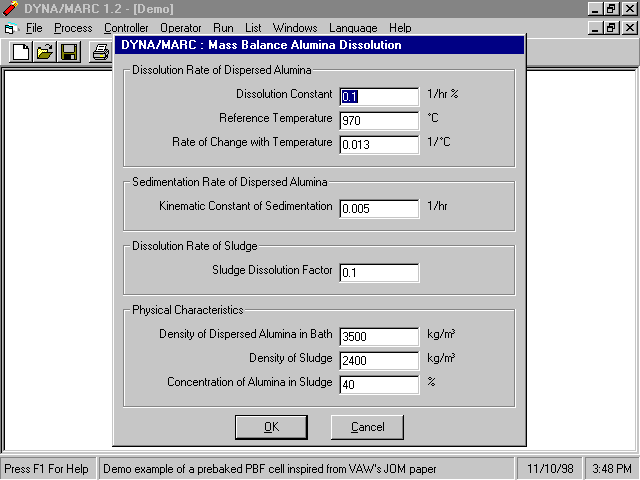Screen dimensions: 640x480
Task: Click the Open file toolbar icon
Action: pyautogui.click(x=45, y=52)
